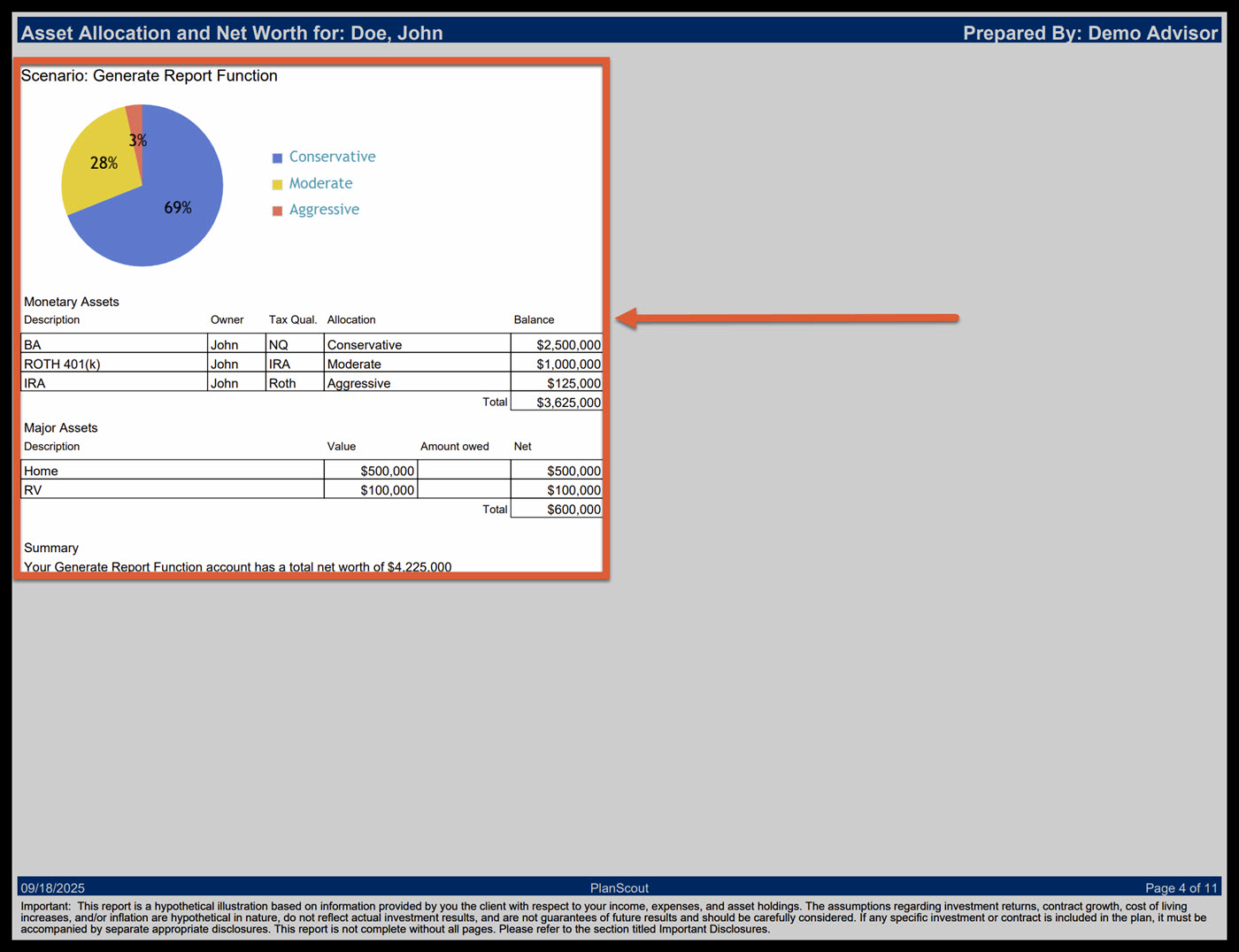Image resolution: width=1239 pixels, height=952 pixels.
Task: Click the 'Monetary Assets' section heading
Action: (71, 302)
